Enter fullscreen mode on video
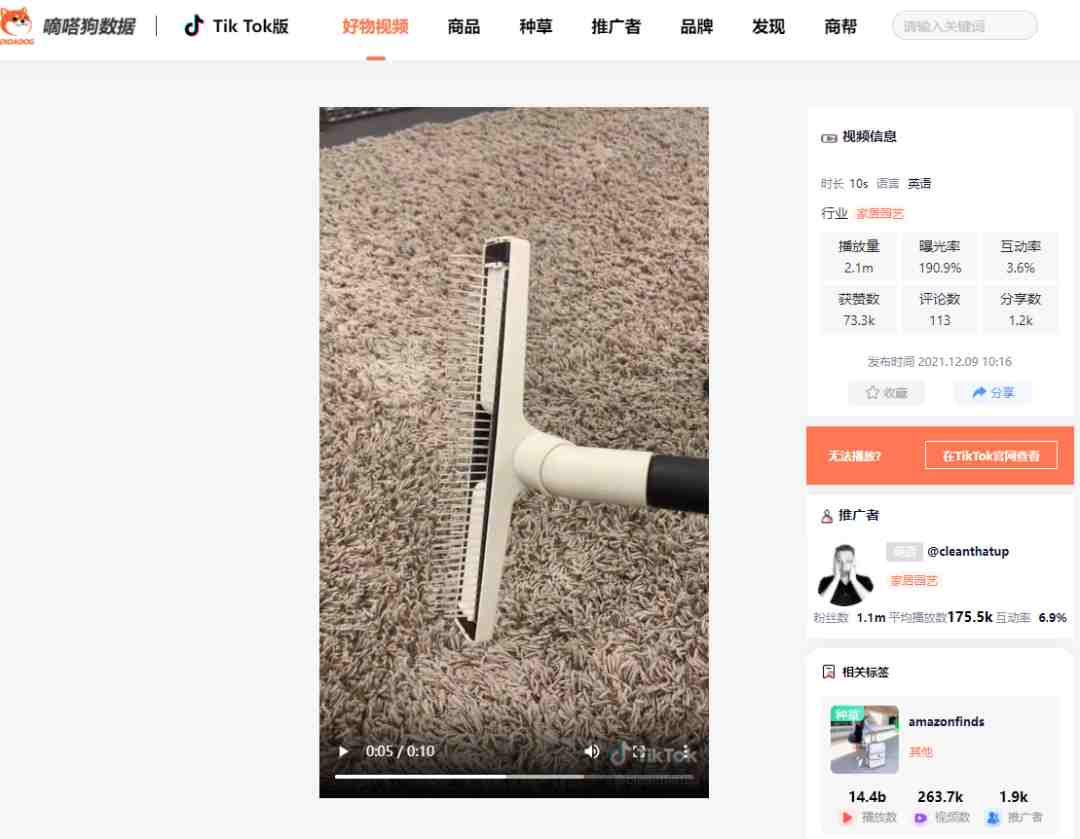Image resolution: width=1080 pixels, height=839 pixels. coord(638,752)
